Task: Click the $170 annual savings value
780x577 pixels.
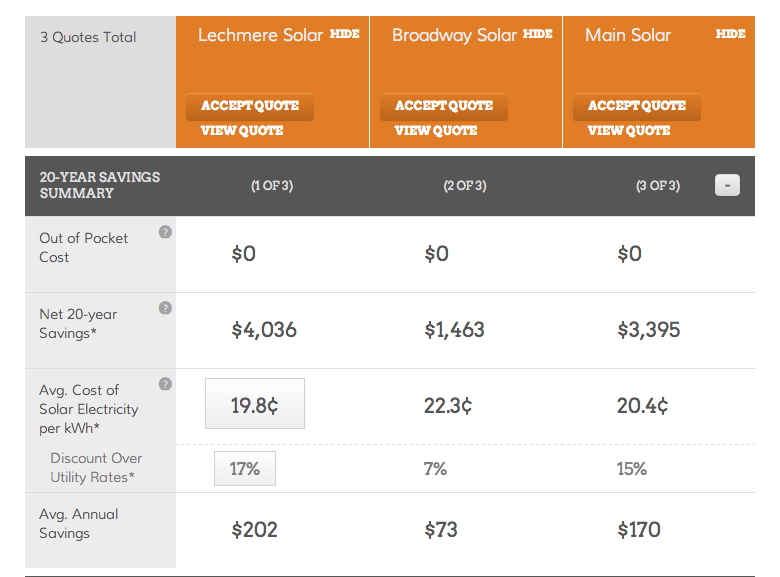Action: pyautogui.click(x=639, y=530)
